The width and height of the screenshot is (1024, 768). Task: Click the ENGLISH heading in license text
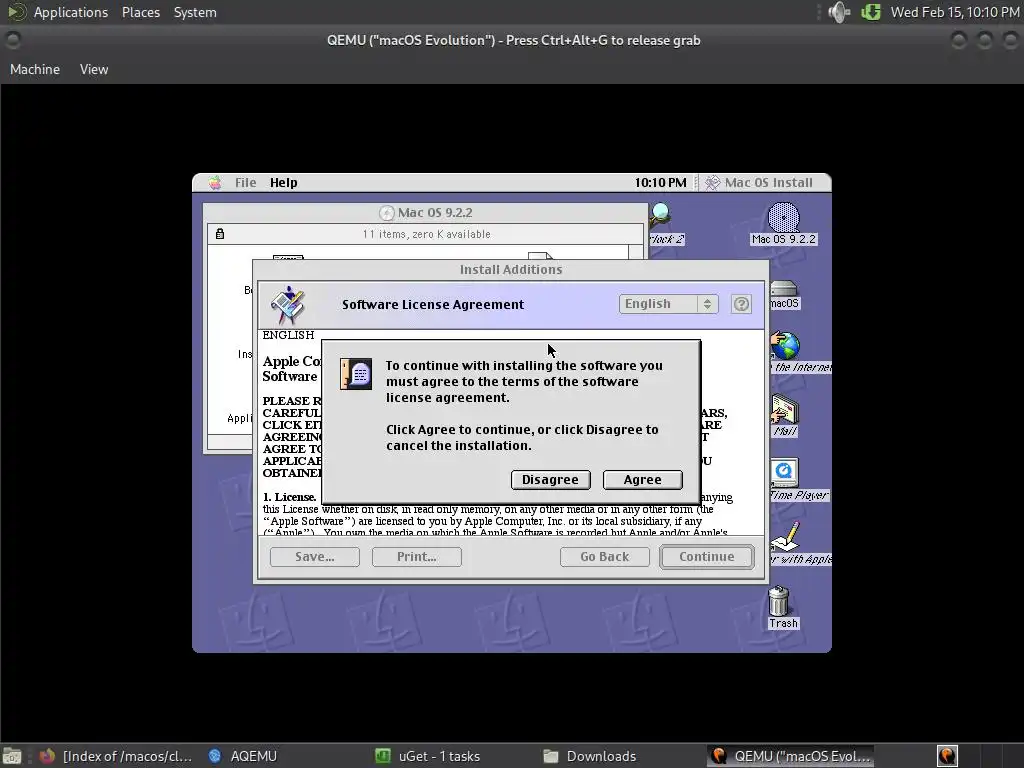pyautogui.click(x=288, y=335)
